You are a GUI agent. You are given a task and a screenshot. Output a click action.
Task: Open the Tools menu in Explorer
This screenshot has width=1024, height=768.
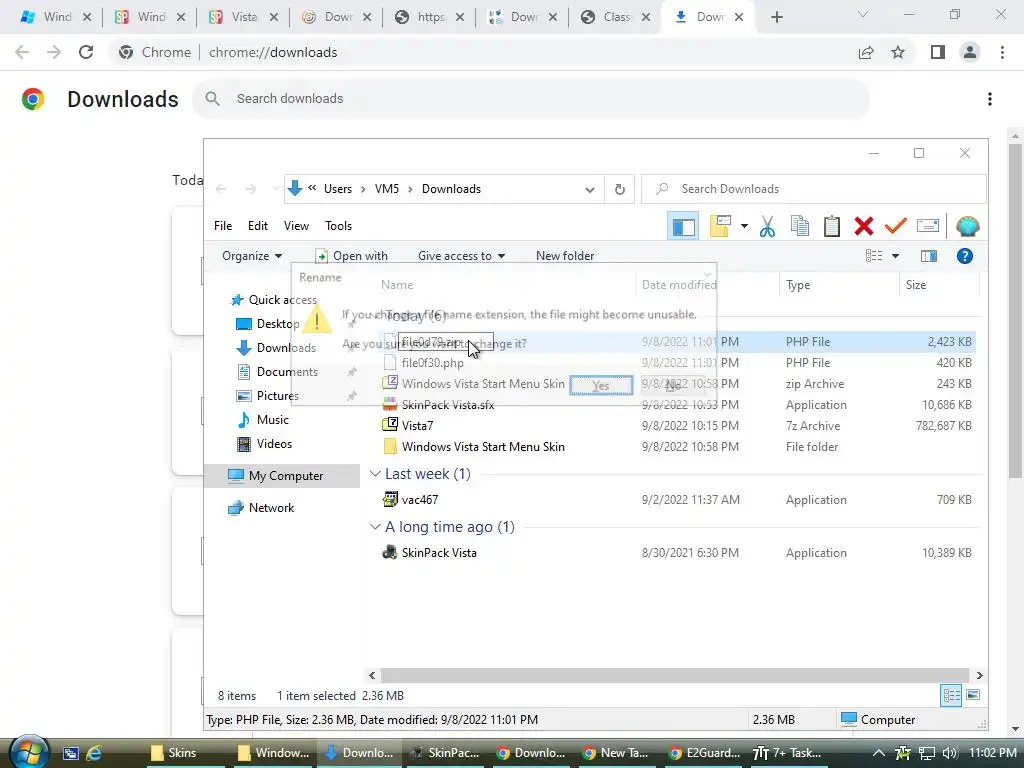pos(338,226)
